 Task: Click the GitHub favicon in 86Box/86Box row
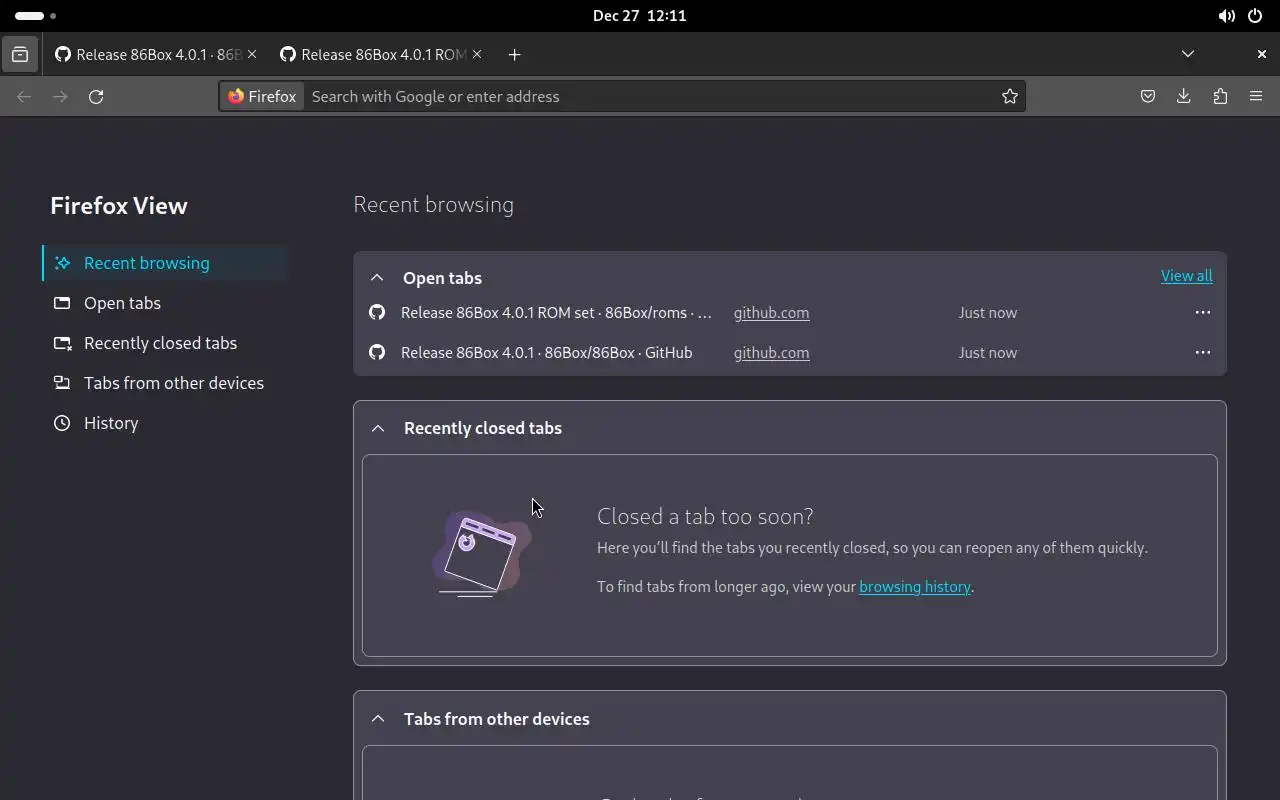[377, 353]
